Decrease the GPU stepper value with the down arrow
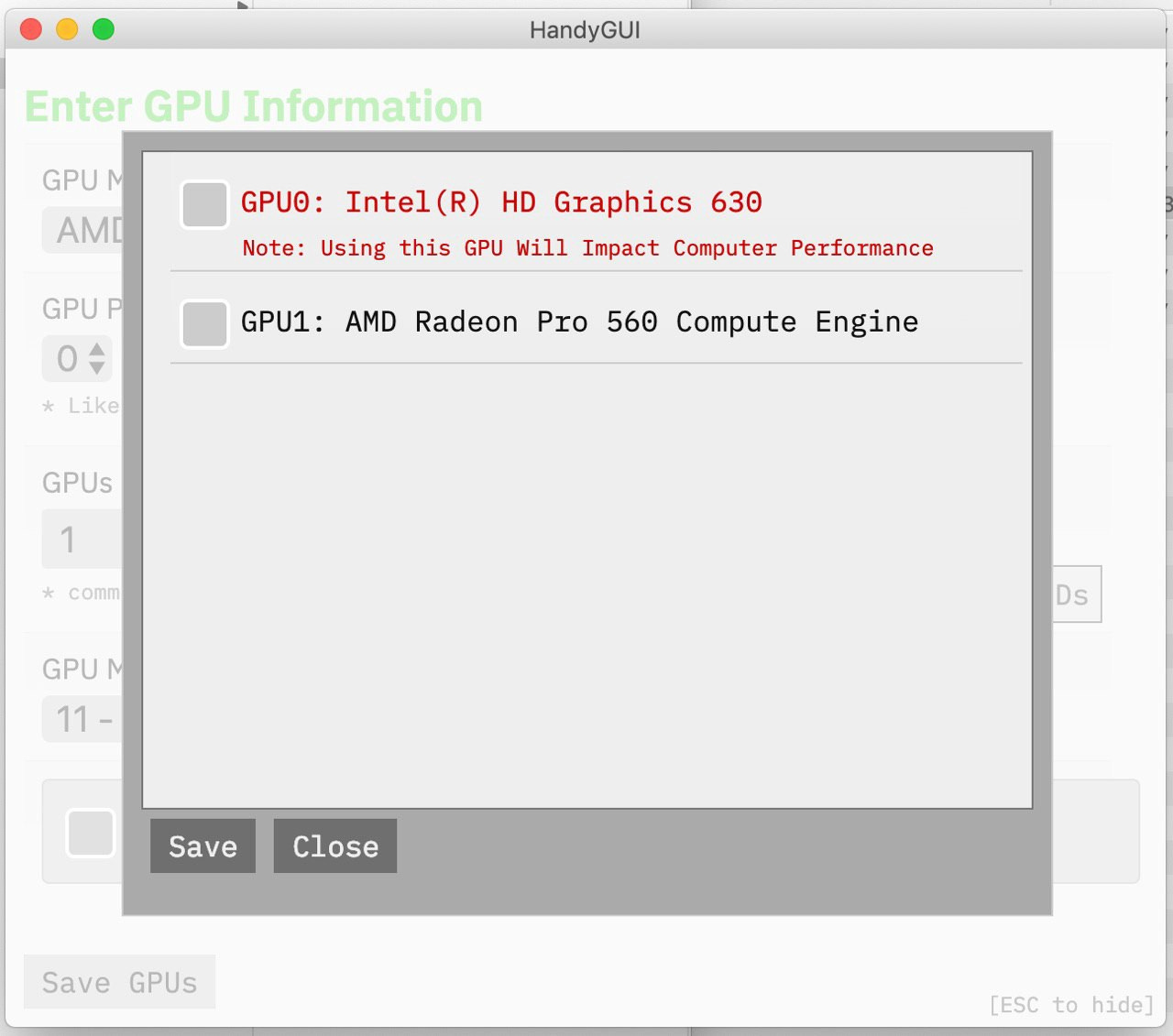1173x1036 pixels. pyautogui.click(x=97, y=367)
